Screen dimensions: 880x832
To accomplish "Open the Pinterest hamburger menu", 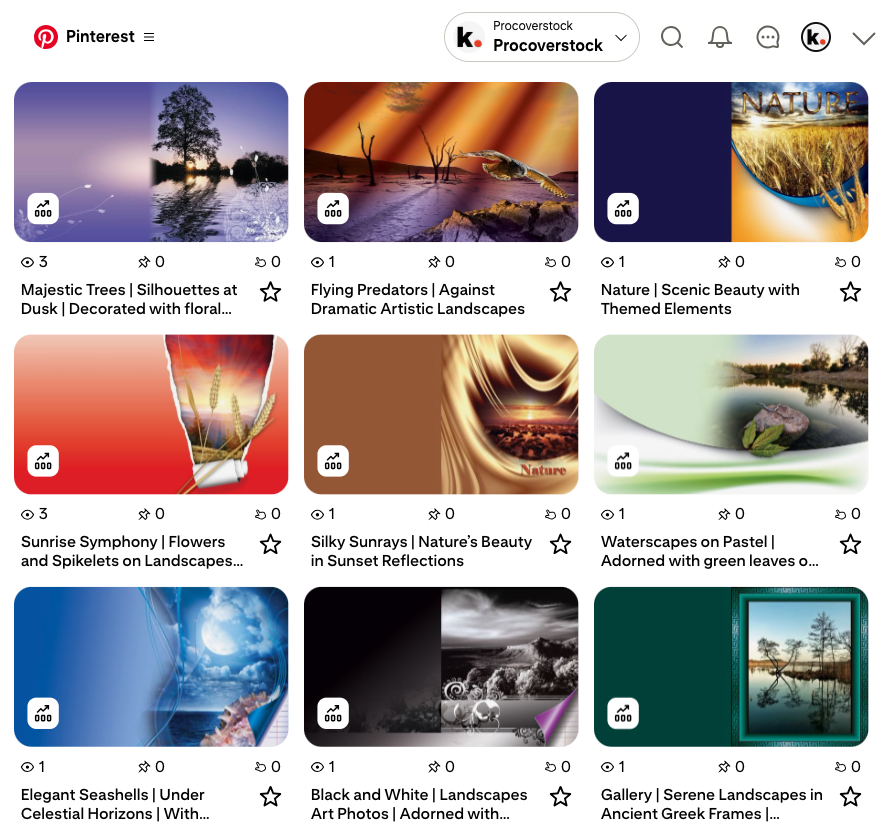I will tap(149, 37).
